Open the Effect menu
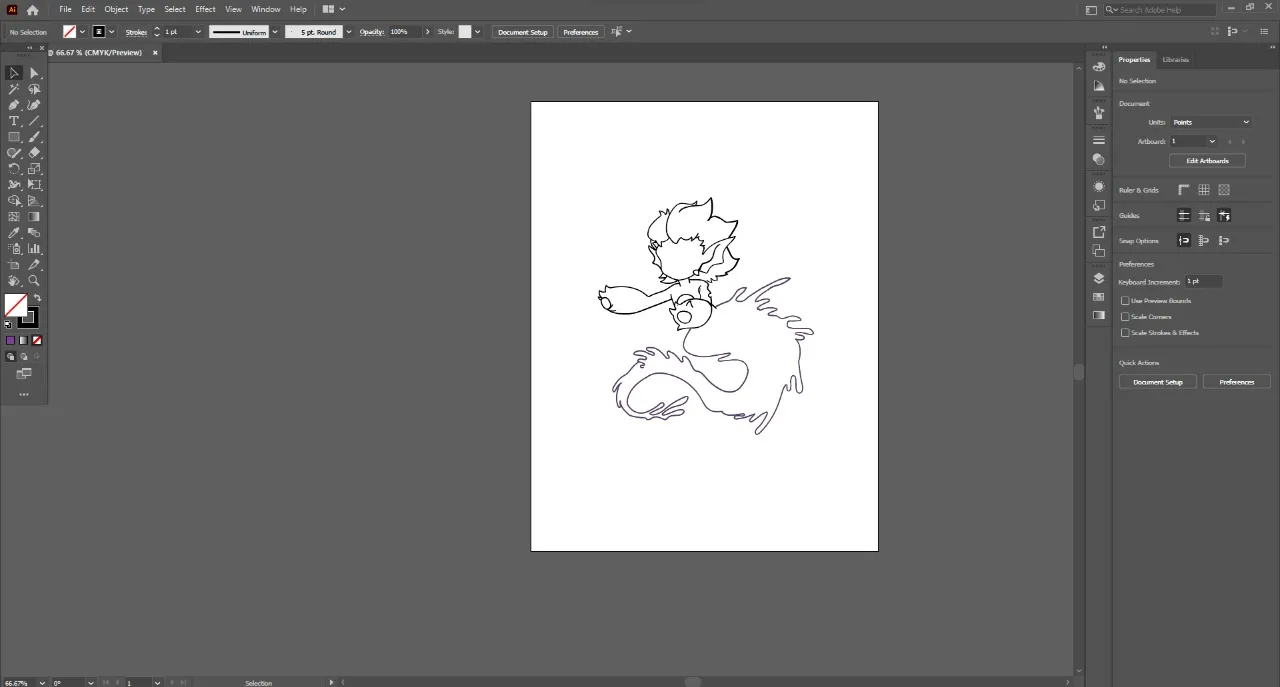This screenshot has width=1280, height=687. (x=205, y=9)
